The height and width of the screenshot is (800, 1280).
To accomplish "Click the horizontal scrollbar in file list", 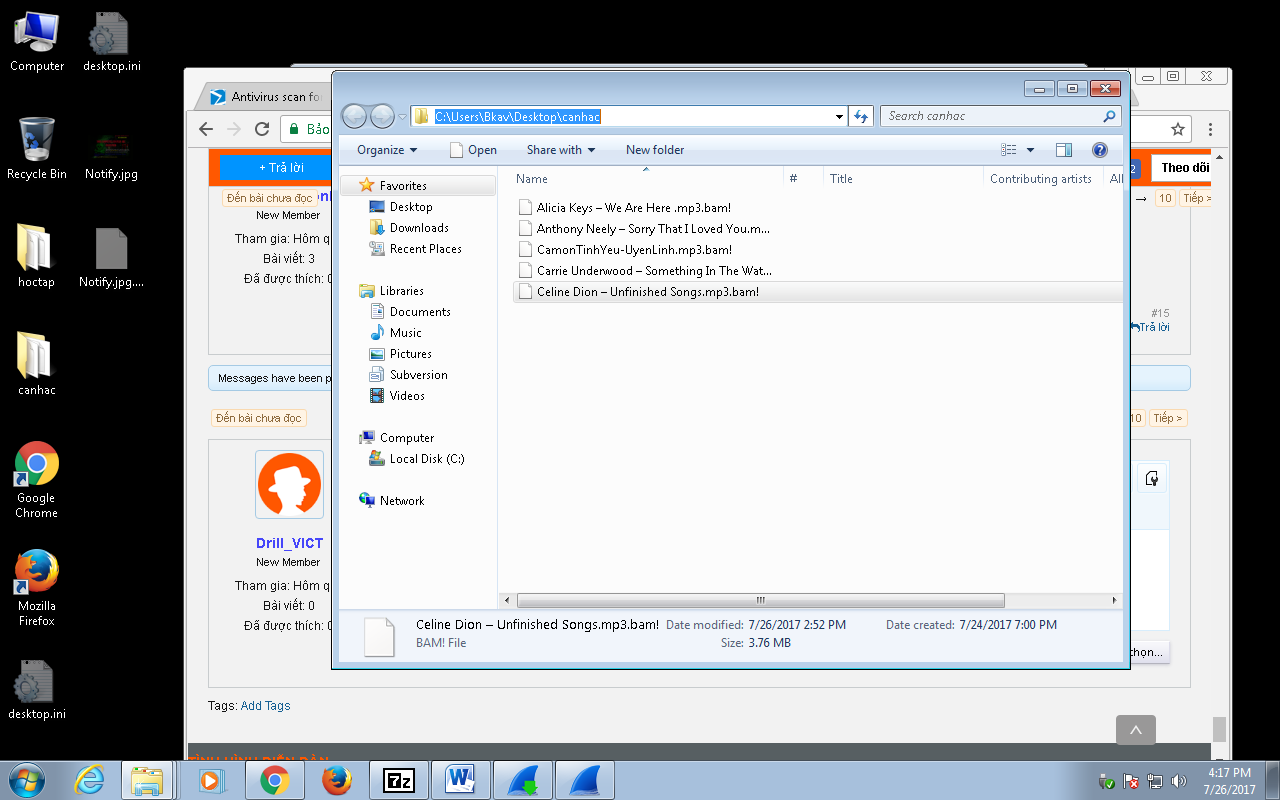I will coord(761,601).
